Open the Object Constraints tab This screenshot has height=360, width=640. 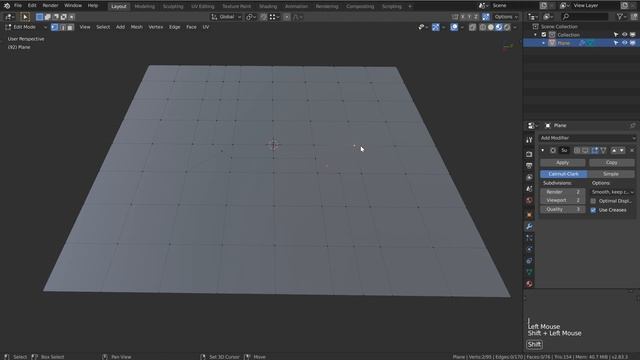click(x=529, y=260)
